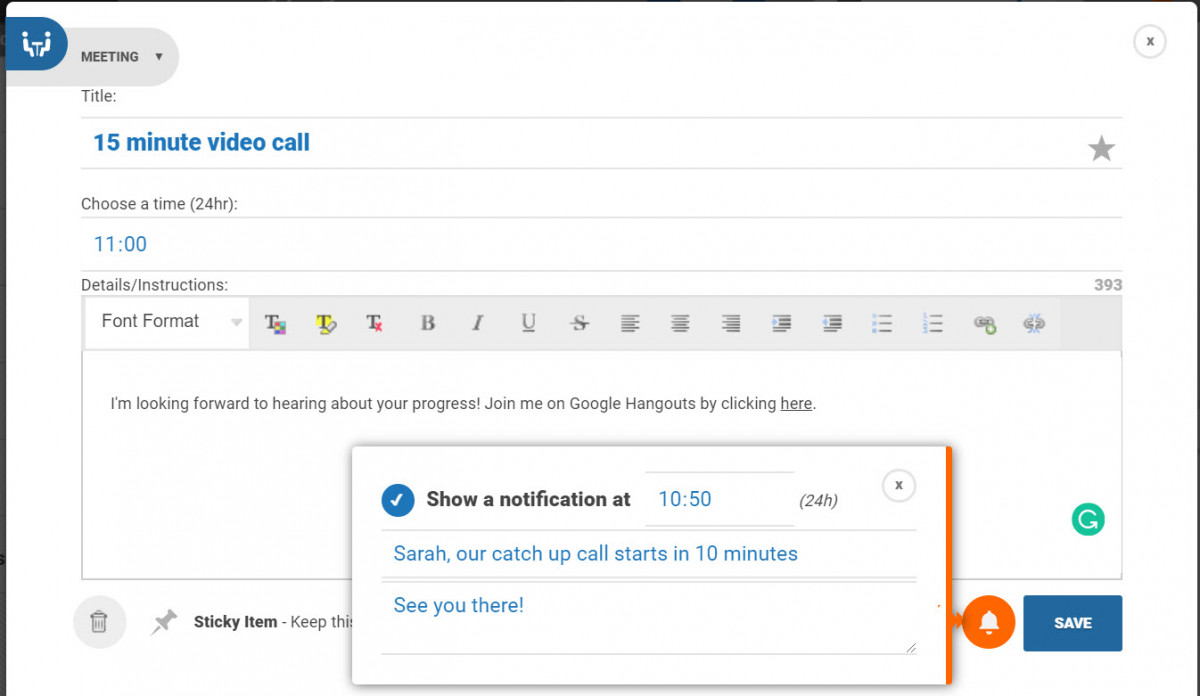Click the orange notification bell
Screen dimensions: 1200x696
989,622
